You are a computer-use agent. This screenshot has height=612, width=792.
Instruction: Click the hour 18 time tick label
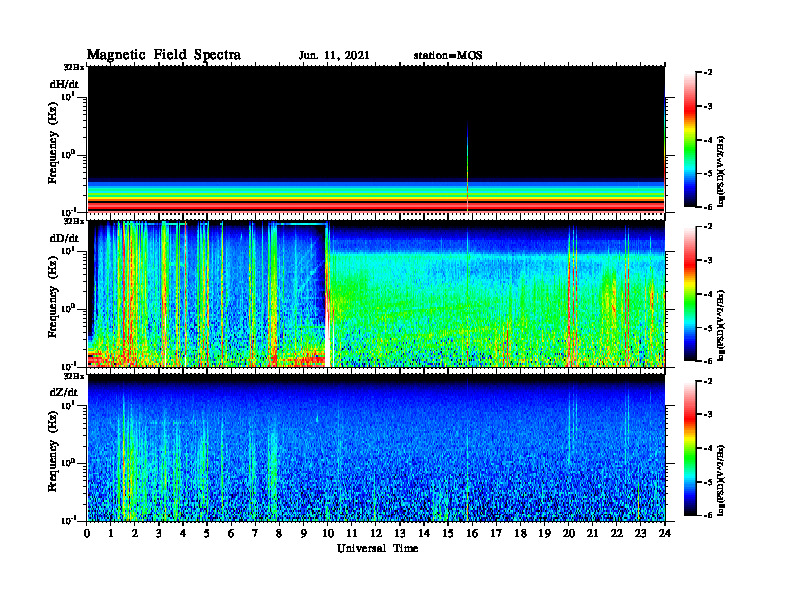tap(520, 534)
